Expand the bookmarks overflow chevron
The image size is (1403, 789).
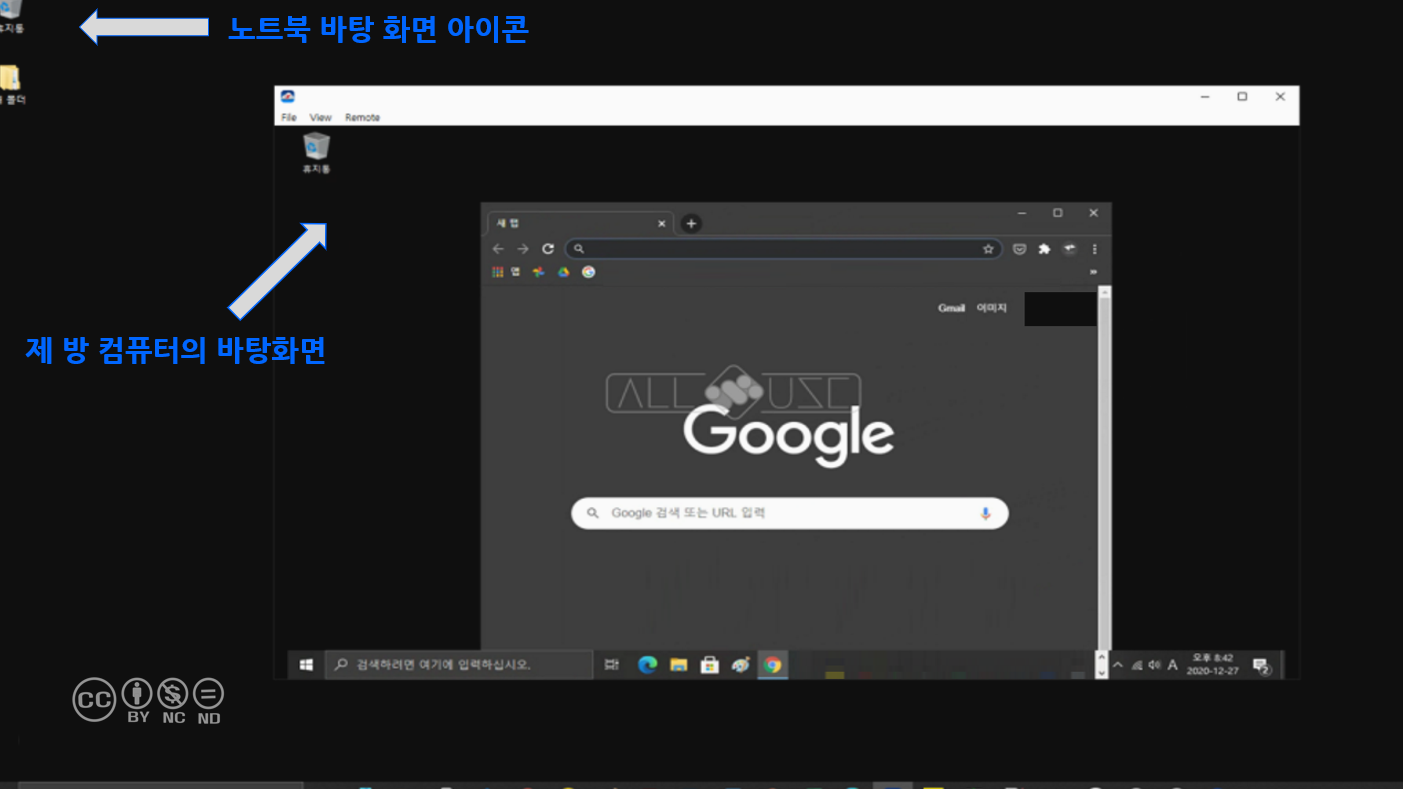point(1093,272)
